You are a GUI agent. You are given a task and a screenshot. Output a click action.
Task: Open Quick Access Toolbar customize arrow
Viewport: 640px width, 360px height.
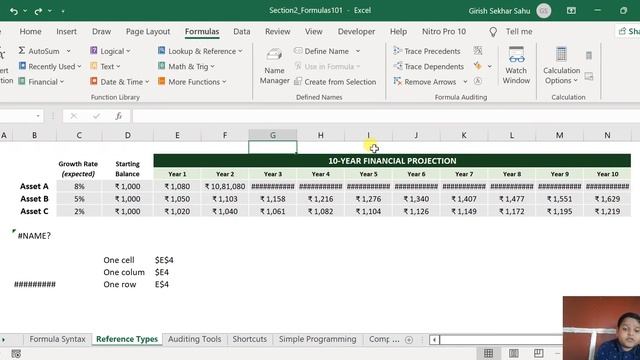pyautogui.click(x=62, y=11)
